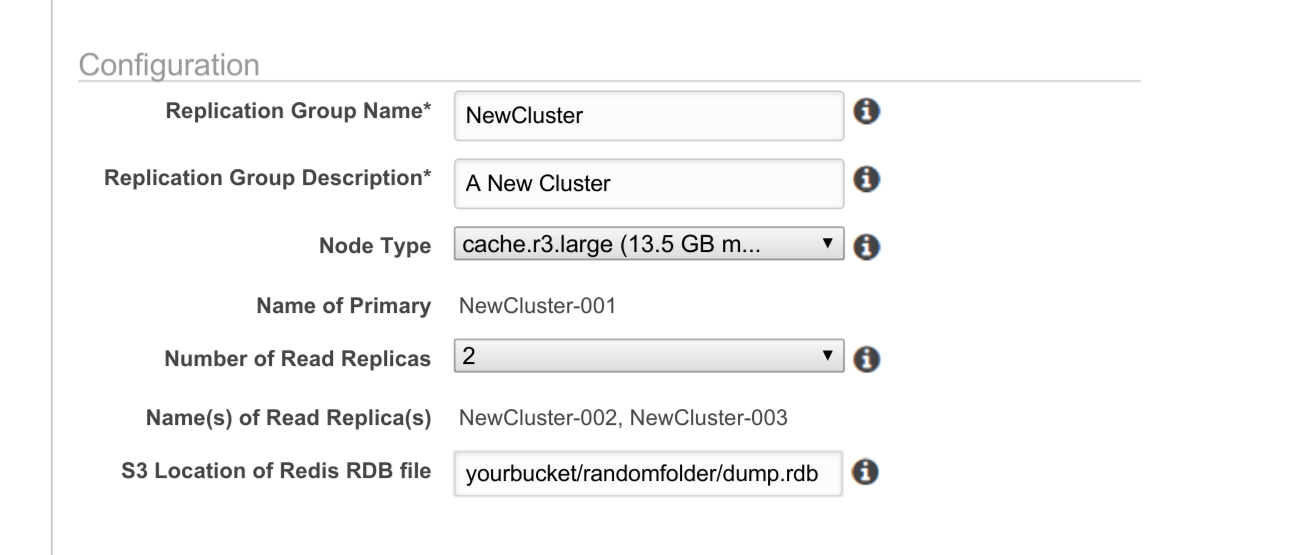
Task: Show info for Number of Read Replicas
Action: (868, 359)
